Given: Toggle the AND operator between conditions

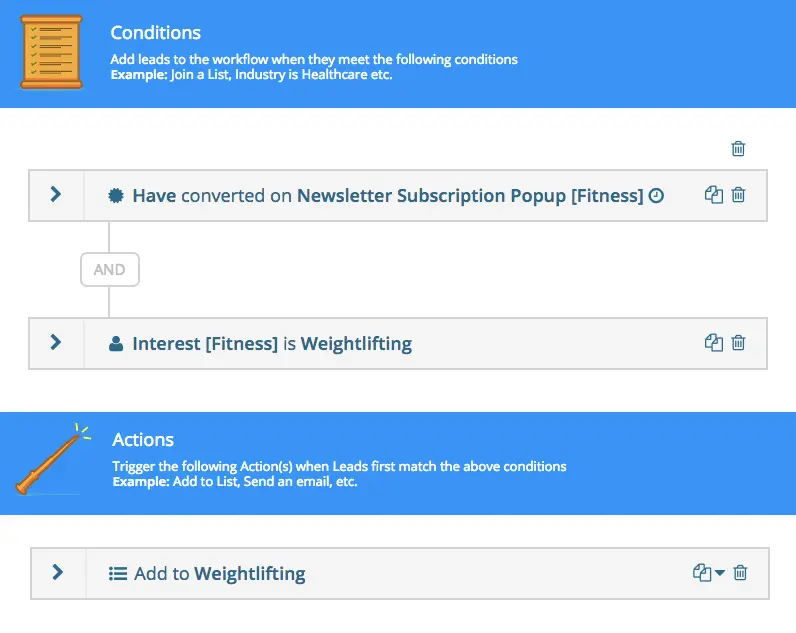Looking at the screenshot, I should click(x=109, y=269).
